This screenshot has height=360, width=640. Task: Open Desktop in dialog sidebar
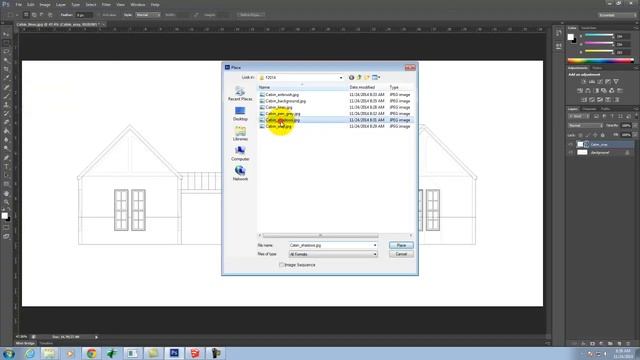click(x=240, y=114)
